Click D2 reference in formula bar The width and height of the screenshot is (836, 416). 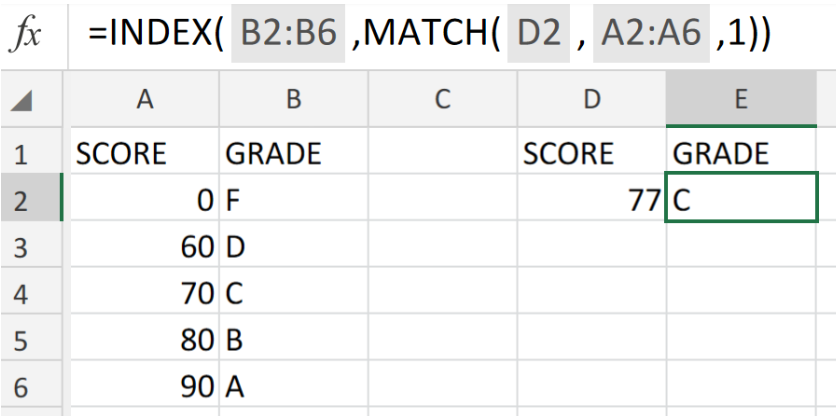(x=538, y=33)
